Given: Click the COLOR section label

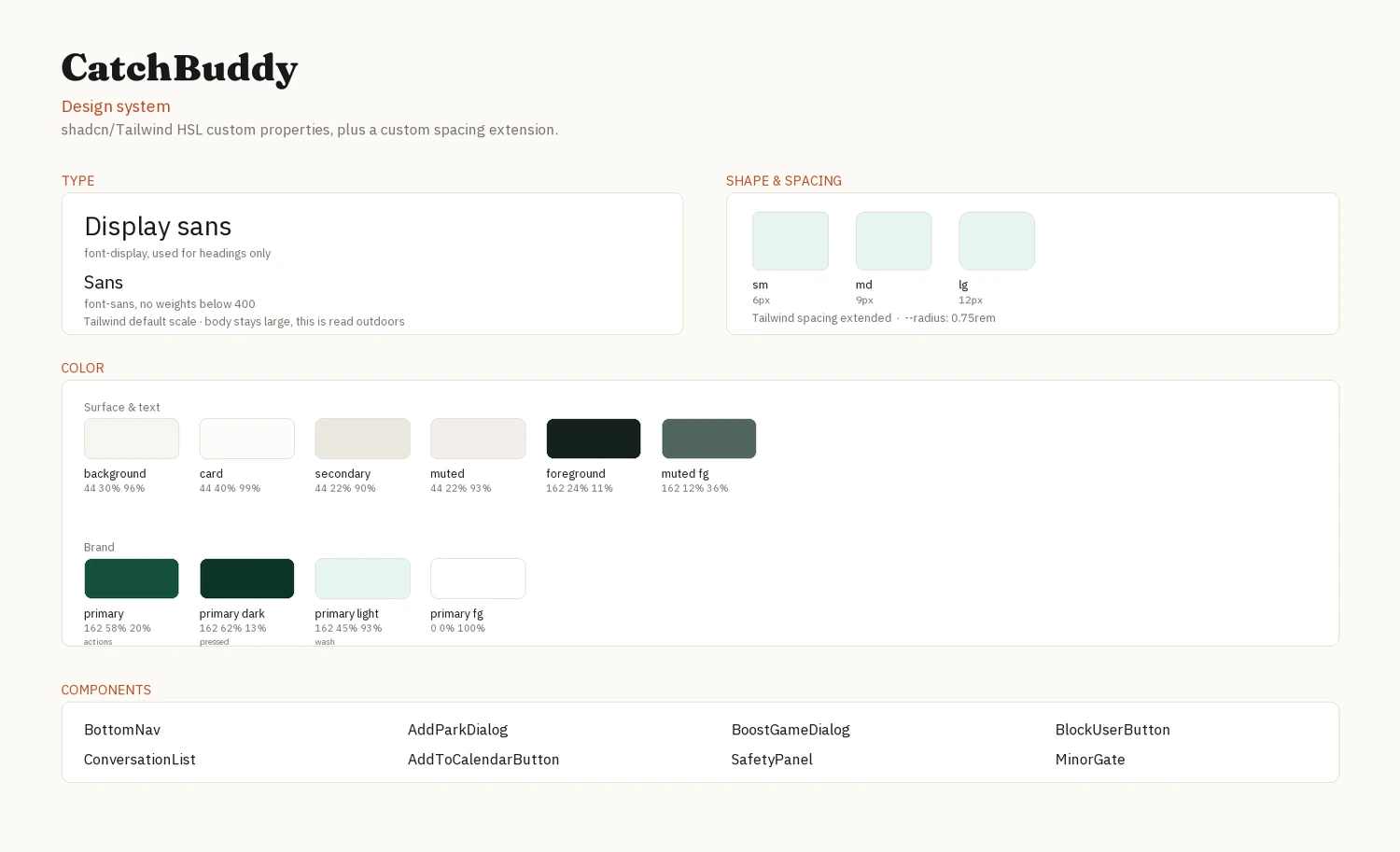Looking at the screenshot, I should 83,369.
